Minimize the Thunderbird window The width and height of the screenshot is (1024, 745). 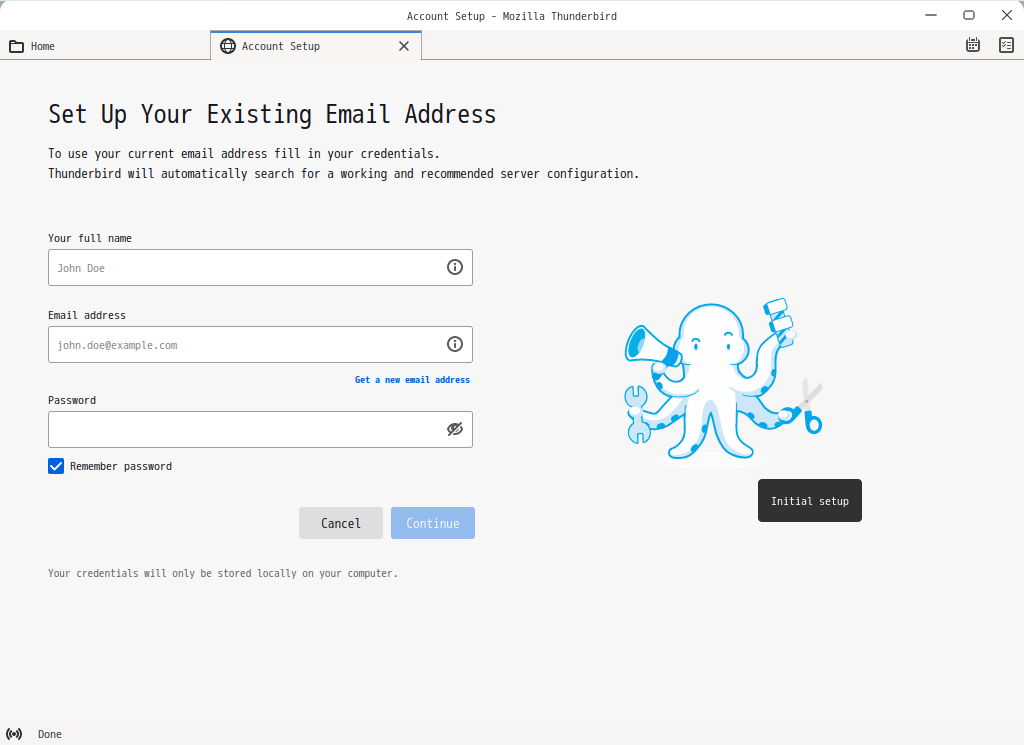point(931,15)
